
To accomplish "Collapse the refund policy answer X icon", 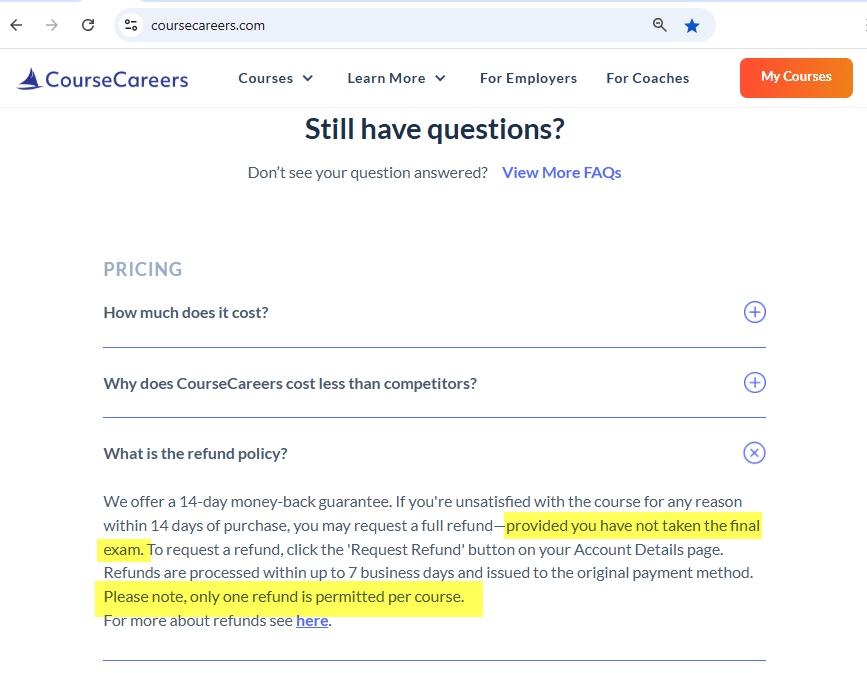I will pos(755,453).
